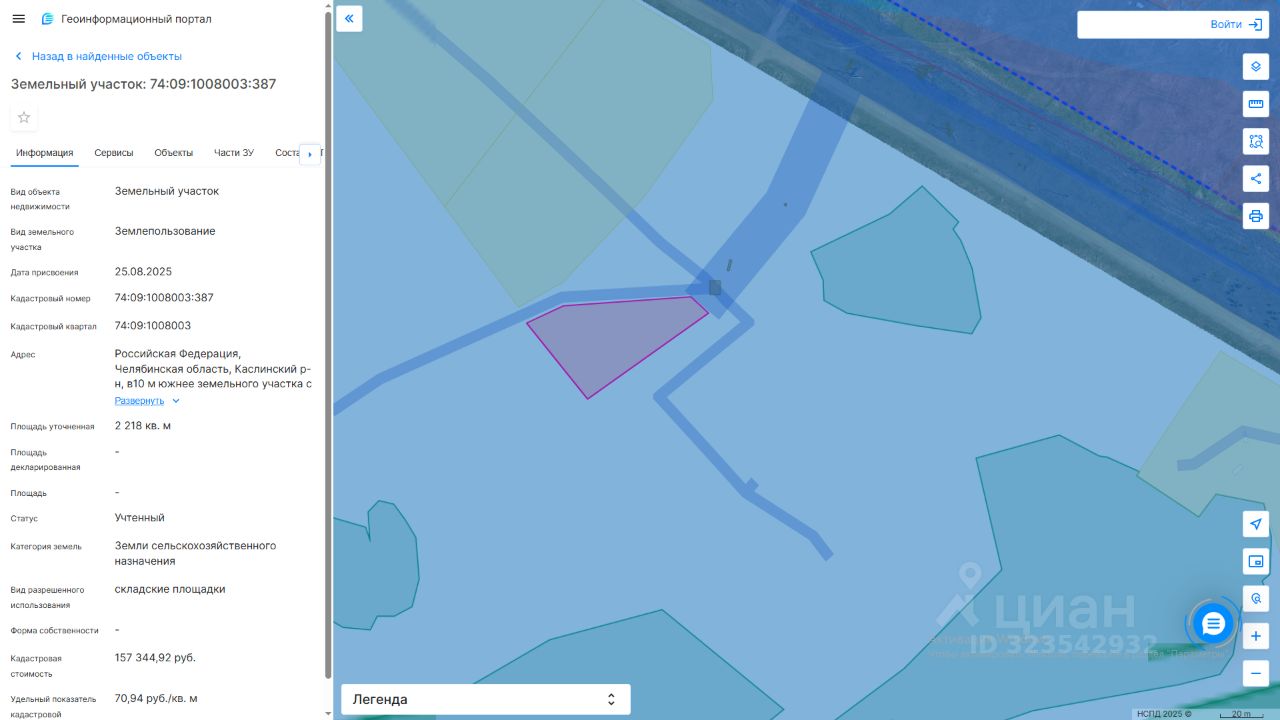
Task: Click the area value 2 218 кв. м
Action: click(143, 426)
